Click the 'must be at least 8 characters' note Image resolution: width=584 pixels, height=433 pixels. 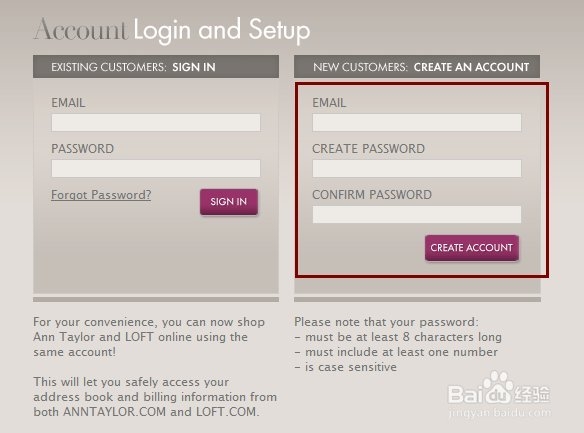tap(398, 337)
